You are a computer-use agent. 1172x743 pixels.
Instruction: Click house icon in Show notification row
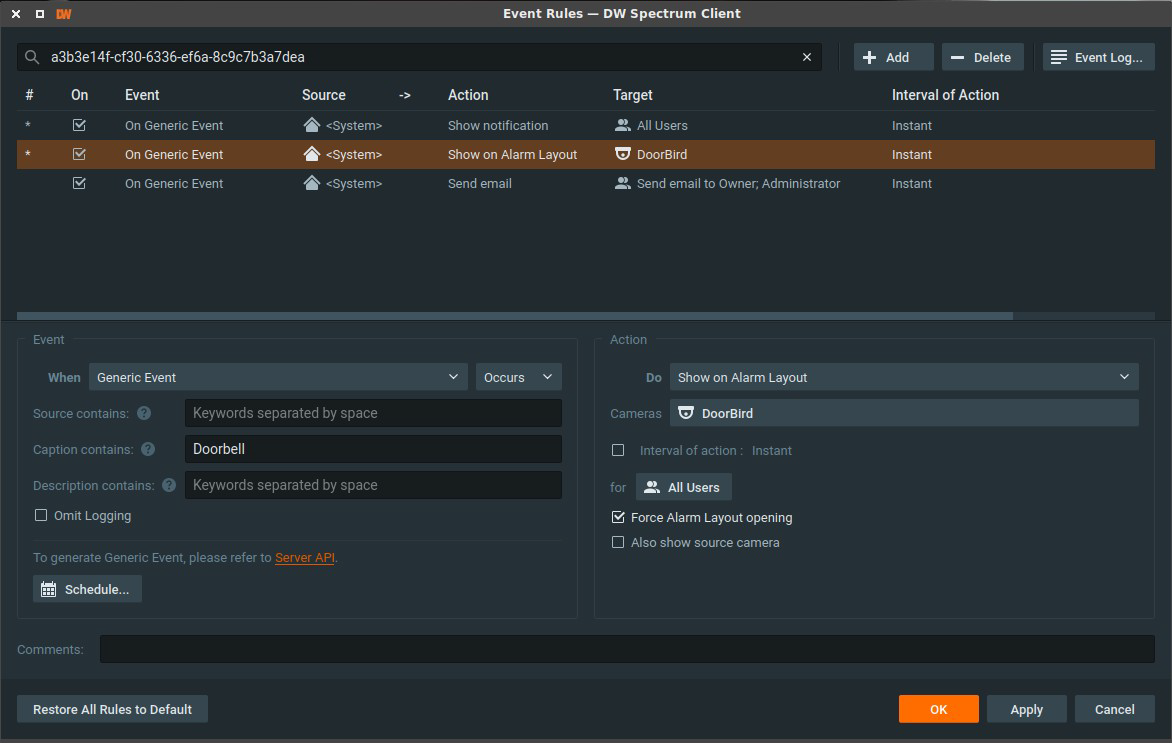(x=312, y=125)
